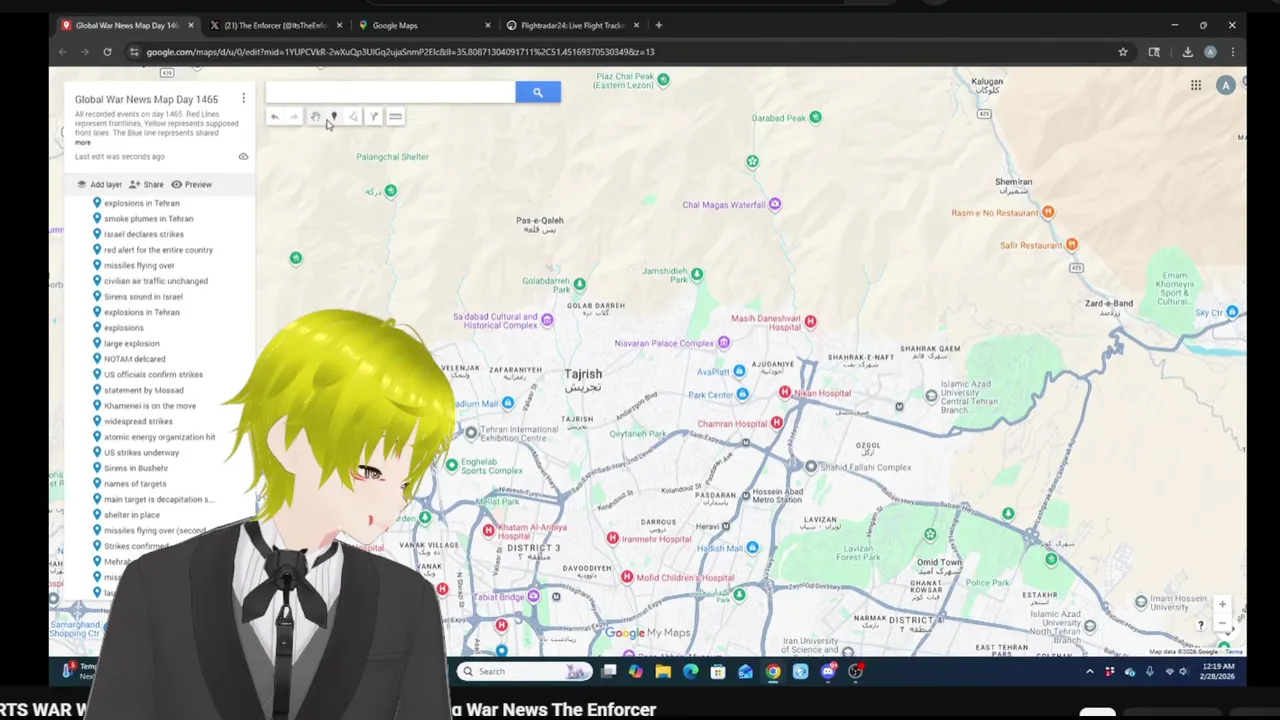Select the Sirens sound in Israel entry
1280x720 pixels.
point(143,296)
